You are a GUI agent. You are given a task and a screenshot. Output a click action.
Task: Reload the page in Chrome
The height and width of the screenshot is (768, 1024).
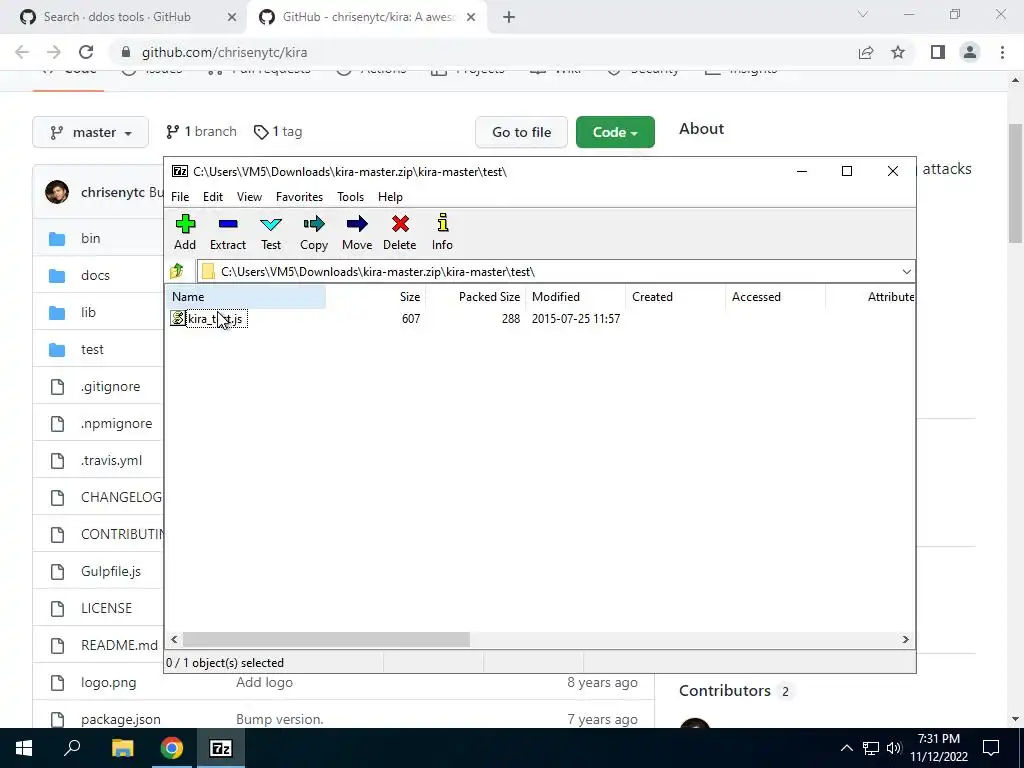pyautogui.click(x=86, y=52)
